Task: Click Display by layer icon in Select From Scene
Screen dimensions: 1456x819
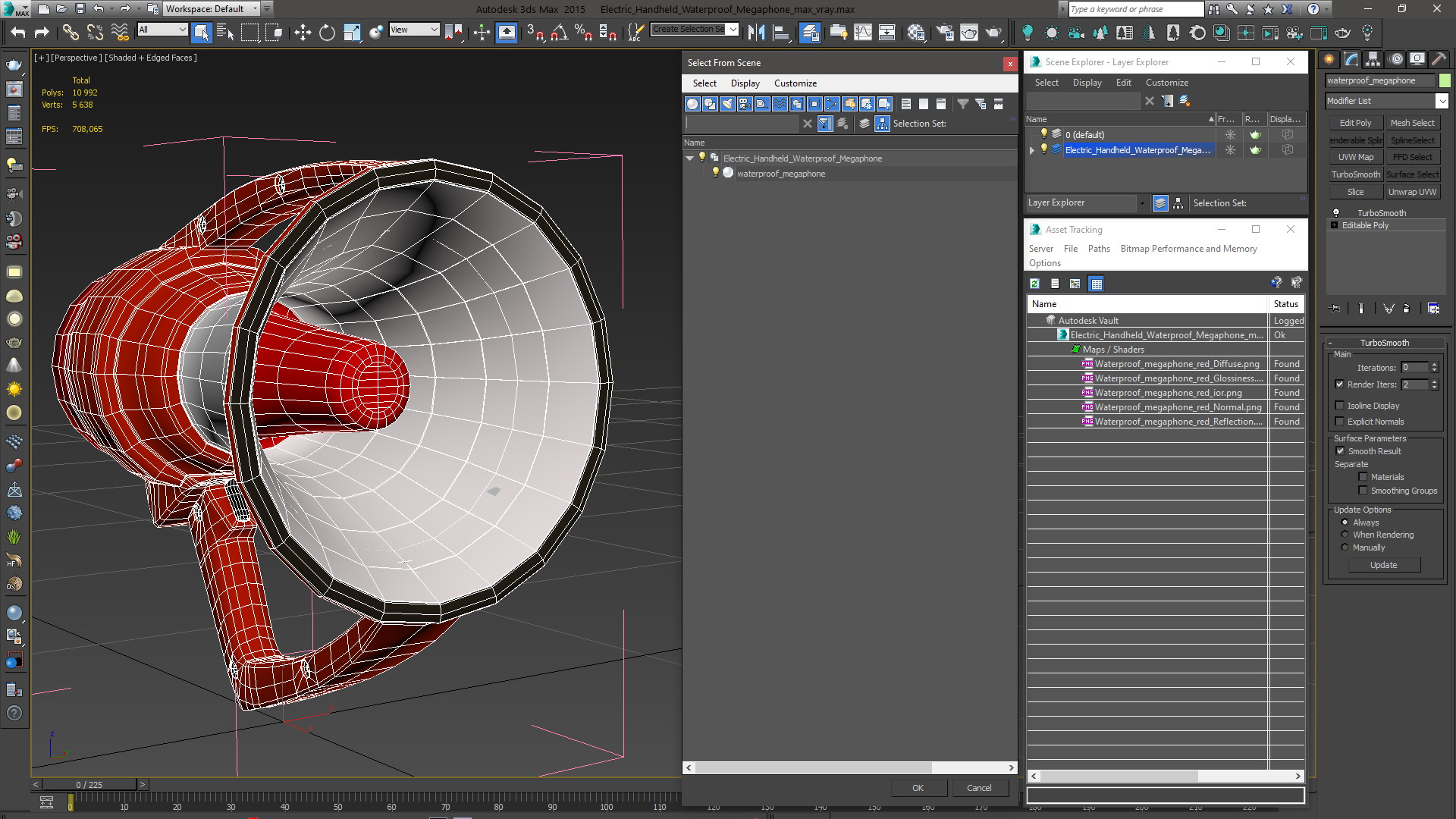Action: [x=864, y=124]
